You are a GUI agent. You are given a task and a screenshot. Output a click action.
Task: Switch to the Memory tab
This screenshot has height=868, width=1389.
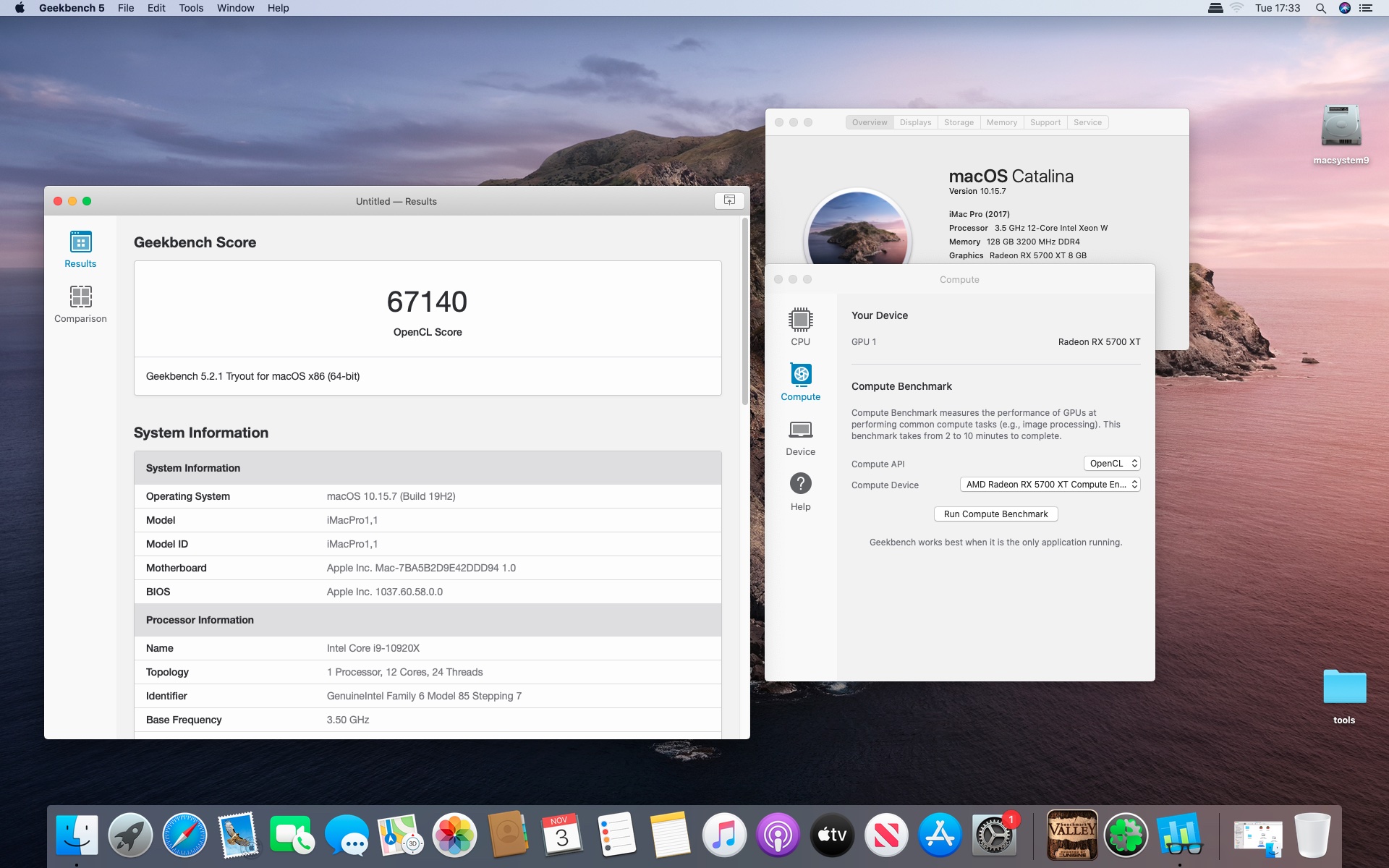click(1001, 122)
